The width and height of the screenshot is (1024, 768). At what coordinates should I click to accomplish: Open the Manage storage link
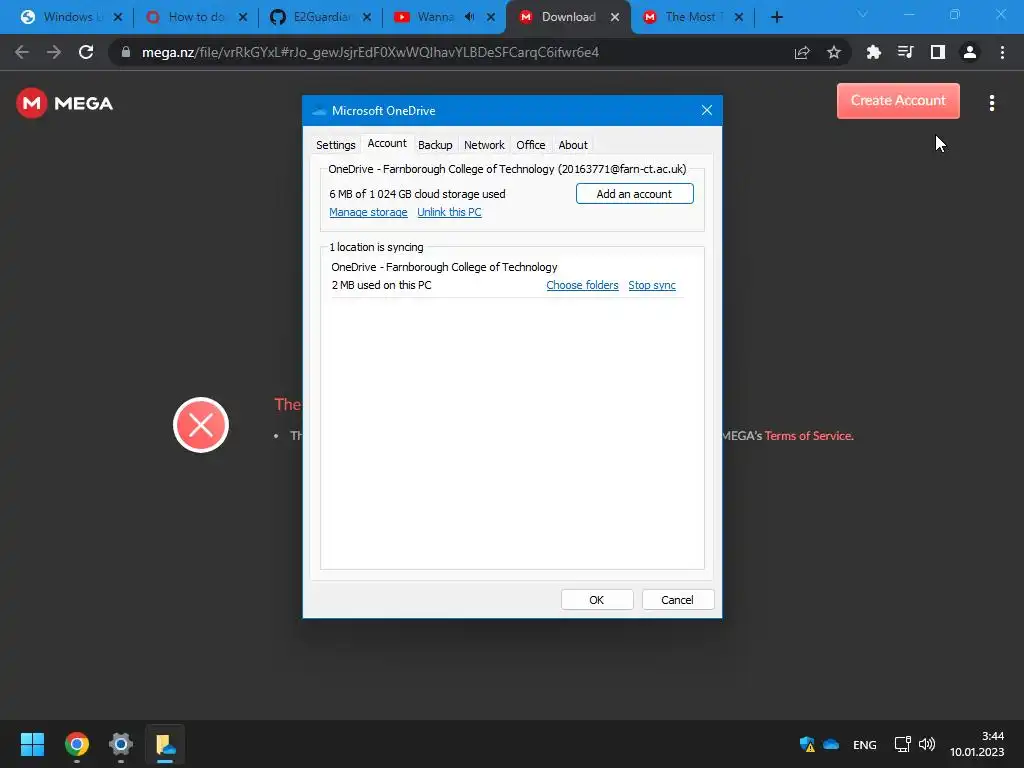pyautogui.click(x=368, y=212)
